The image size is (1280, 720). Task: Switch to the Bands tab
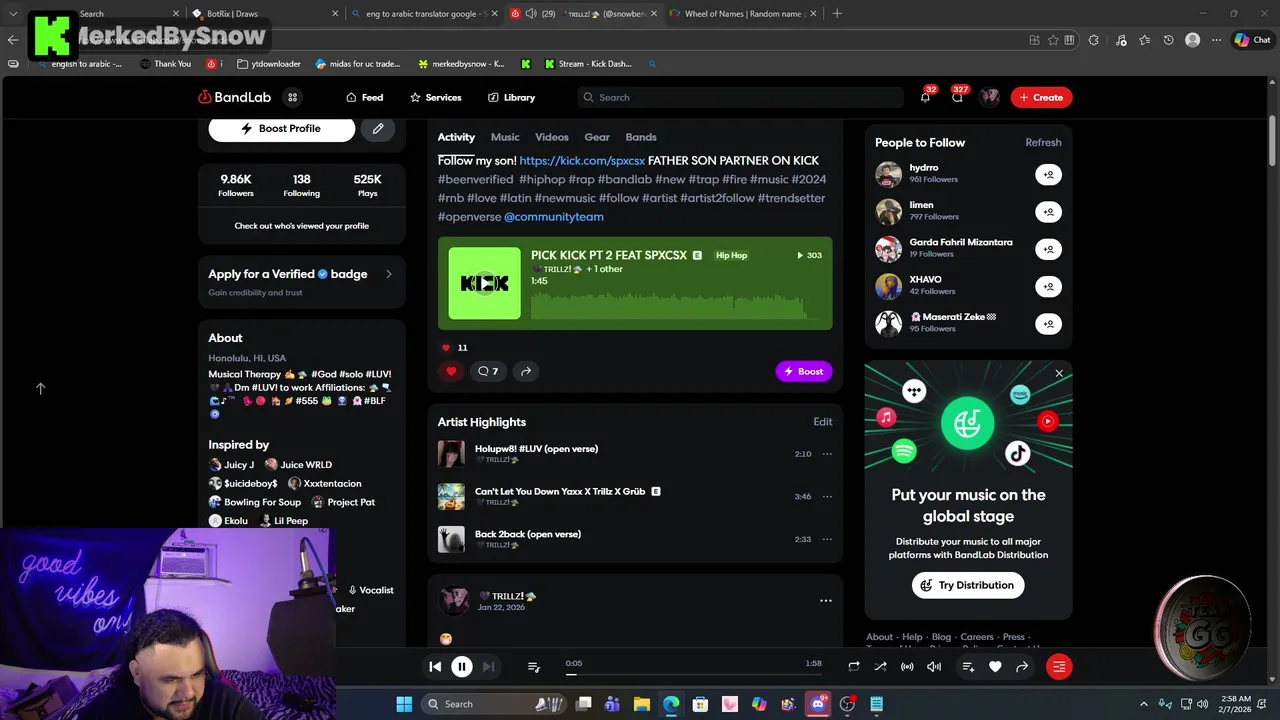(641, 137)
